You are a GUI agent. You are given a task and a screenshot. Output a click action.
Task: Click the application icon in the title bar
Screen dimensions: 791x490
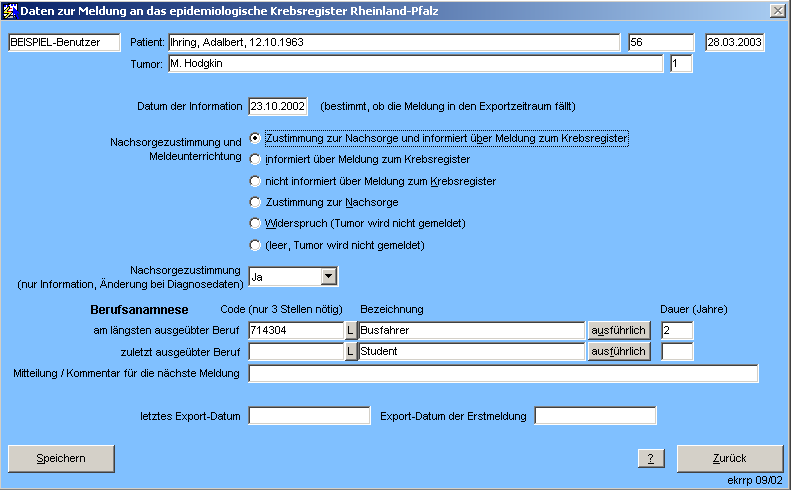click(11, 10)
